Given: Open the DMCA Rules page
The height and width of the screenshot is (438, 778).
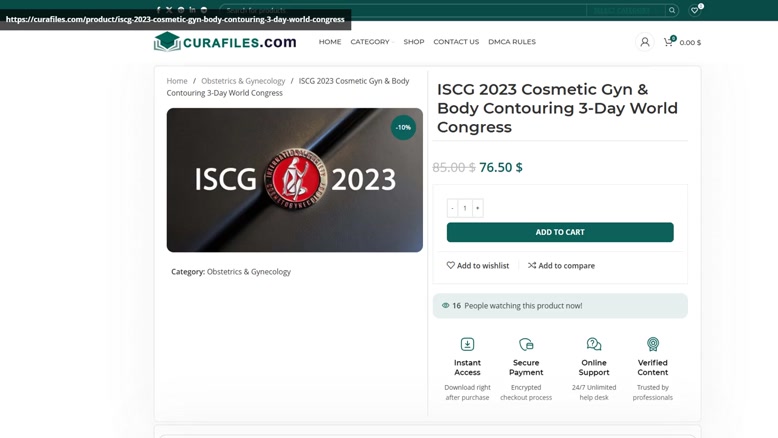Looking at the screenshot, I should click(x=512, y=42).
